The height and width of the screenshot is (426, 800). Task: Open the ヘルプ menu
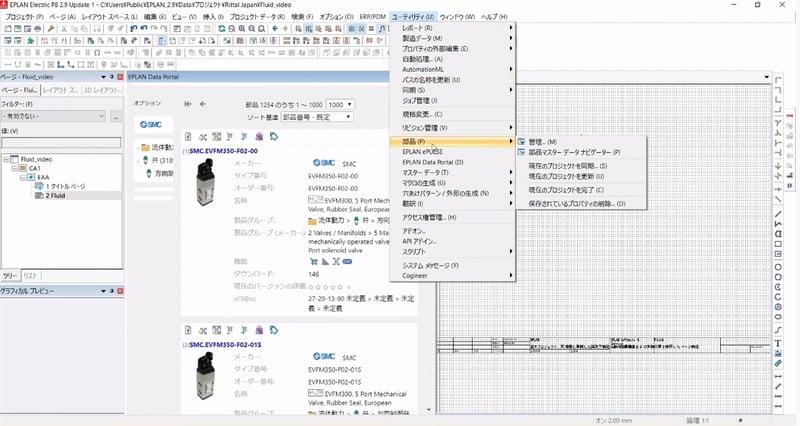point(494,17)
